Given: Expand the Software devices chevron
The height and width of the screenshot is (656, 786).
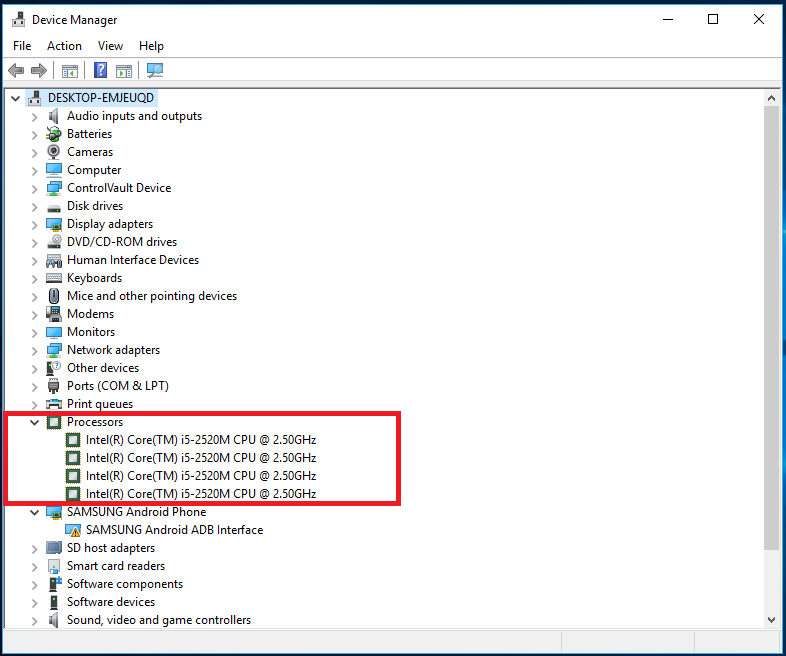Looking at the screenshot, I should [x=34, y=603].
